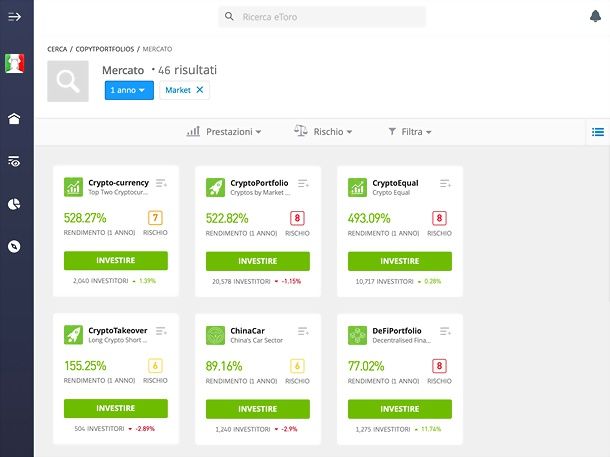The image size is (610, 457).
Task: Click the ChinaCar logo icon
Action: 216,335
